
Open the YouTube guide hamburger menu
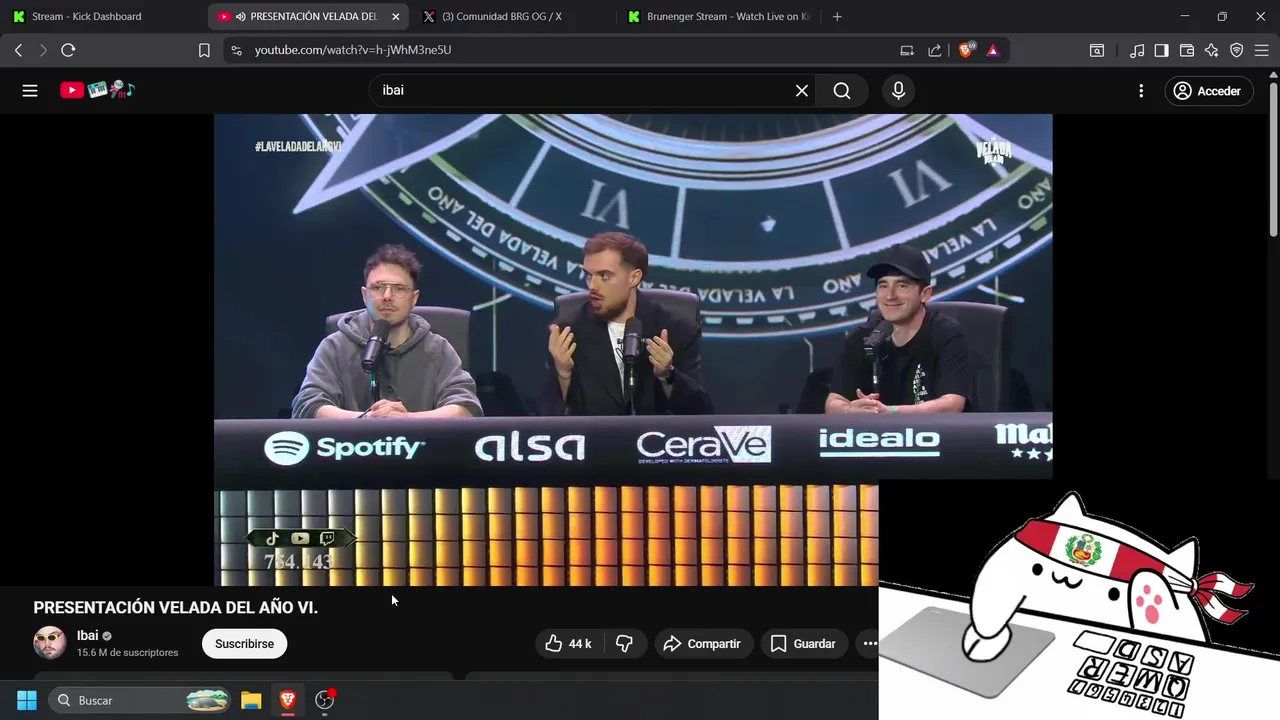(30, 91)
